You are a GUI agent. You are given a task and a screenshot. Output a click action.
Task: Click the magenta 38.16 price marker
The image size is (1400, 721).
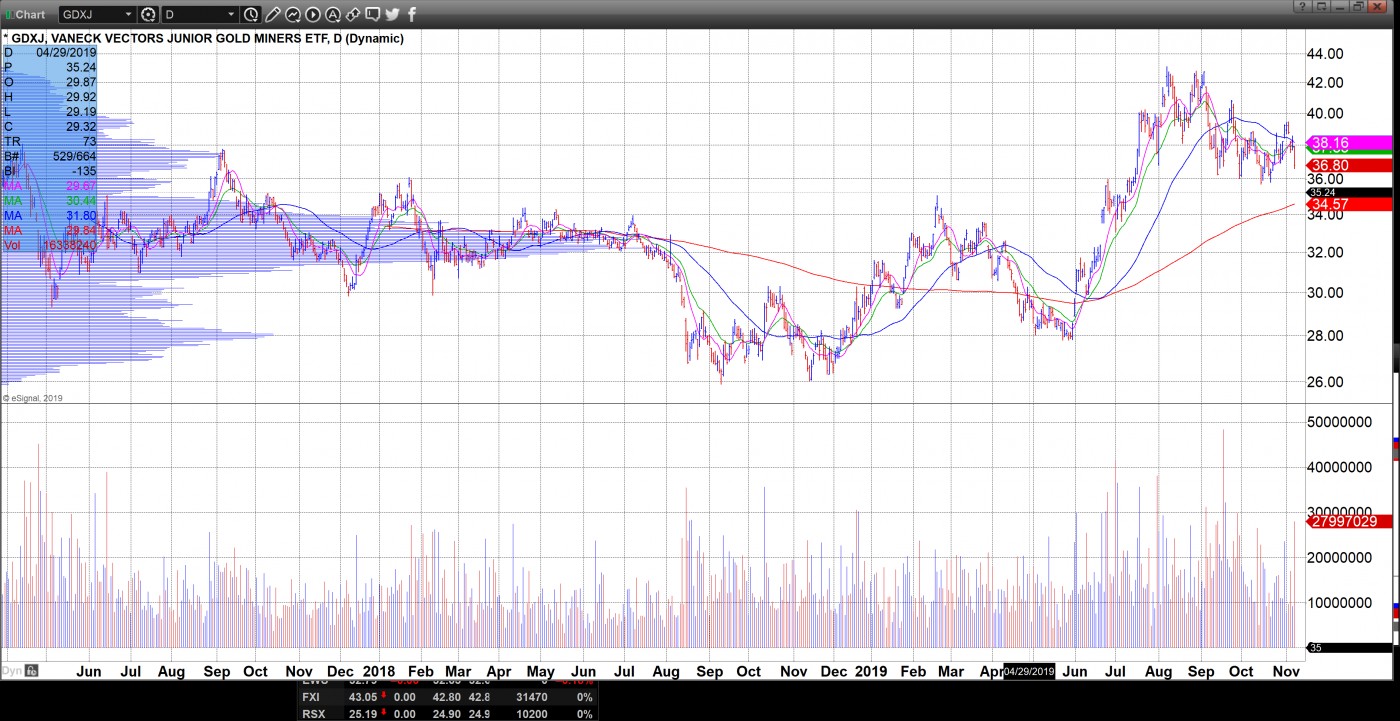pyautogui.click(x=1350, y=143)
